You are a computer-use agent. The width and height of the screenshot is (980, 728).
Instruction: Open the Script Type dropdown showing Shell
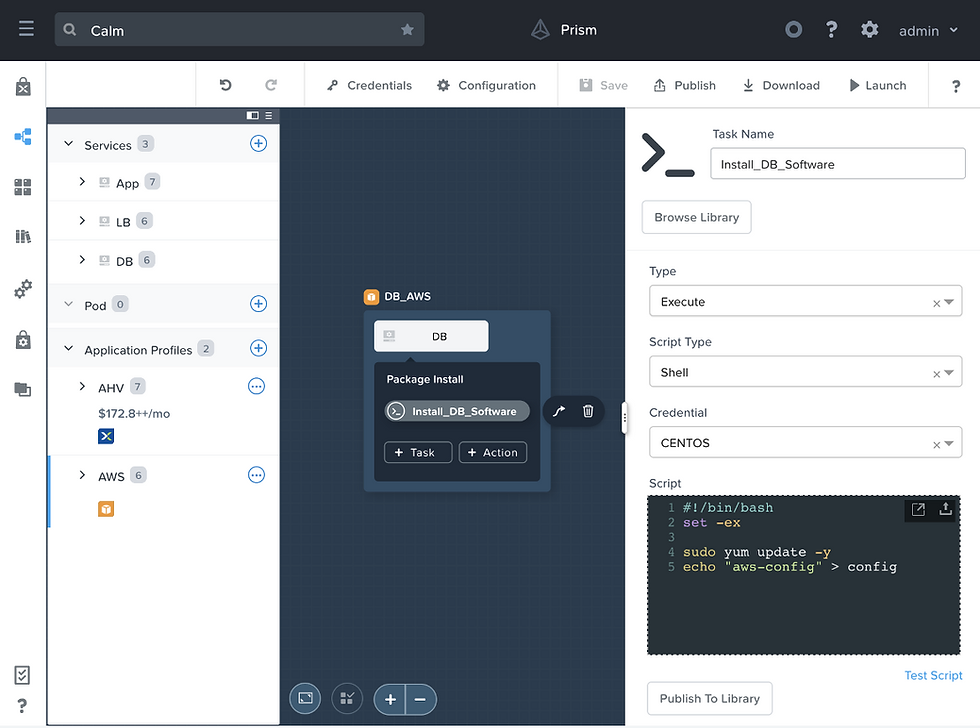click(x=805, y=372)
